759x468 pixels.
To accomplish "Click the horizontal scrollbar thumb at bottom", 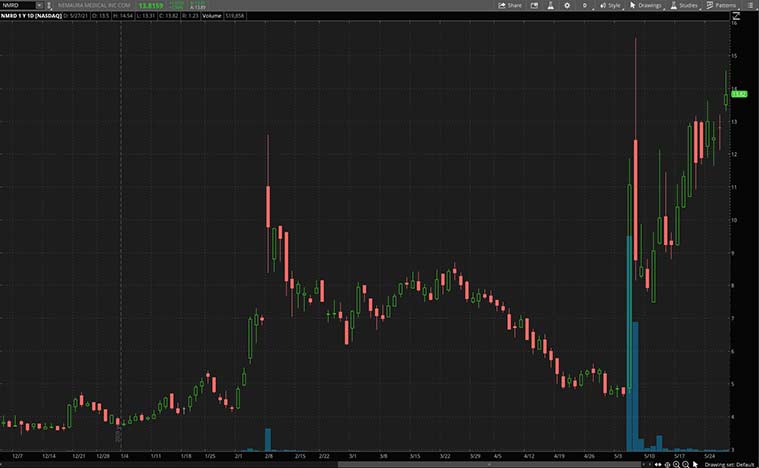I will [x=489, y=465].
